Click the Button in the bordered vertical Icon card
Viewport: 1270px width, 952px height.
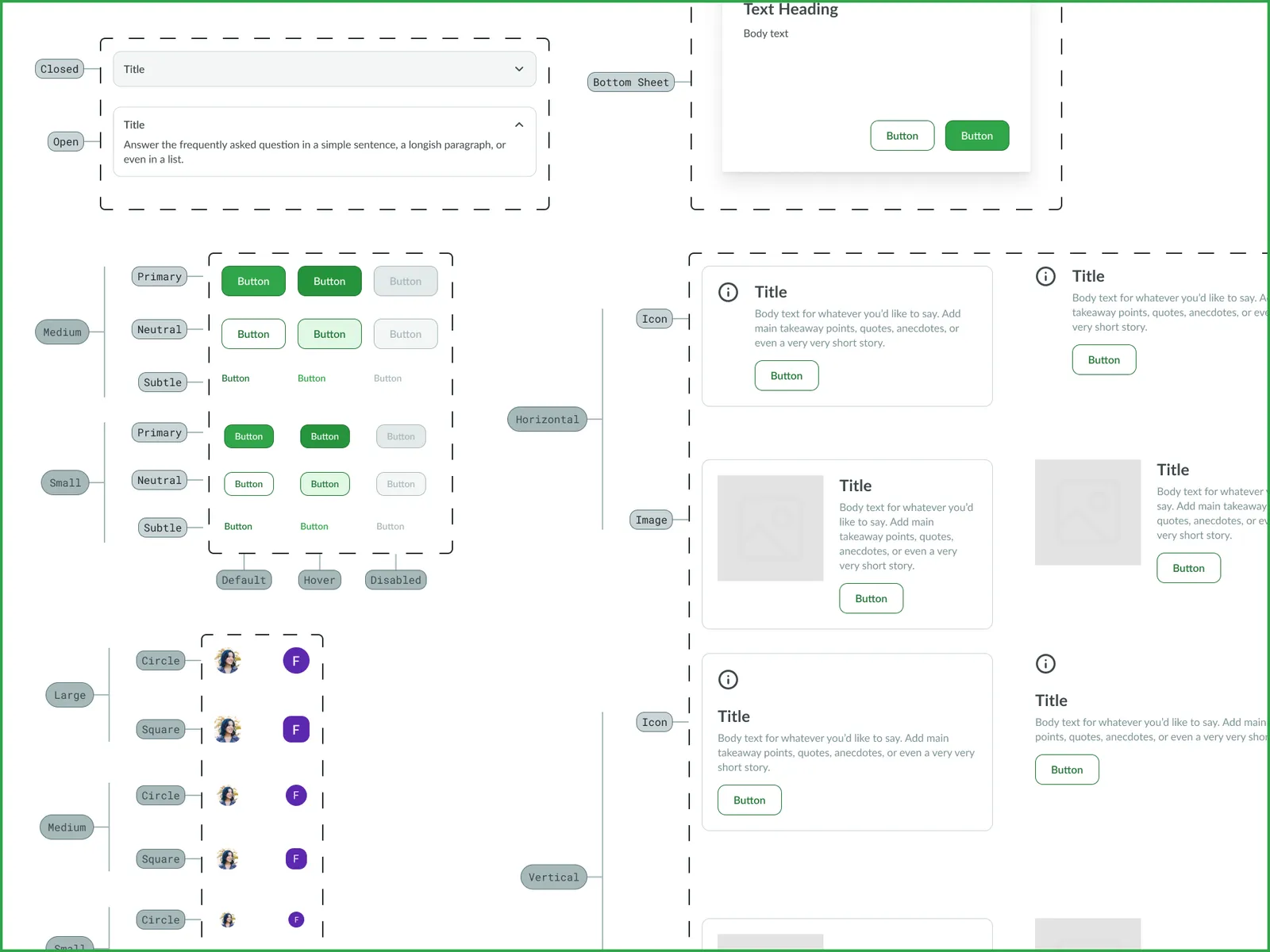click(x=749, y=800)
